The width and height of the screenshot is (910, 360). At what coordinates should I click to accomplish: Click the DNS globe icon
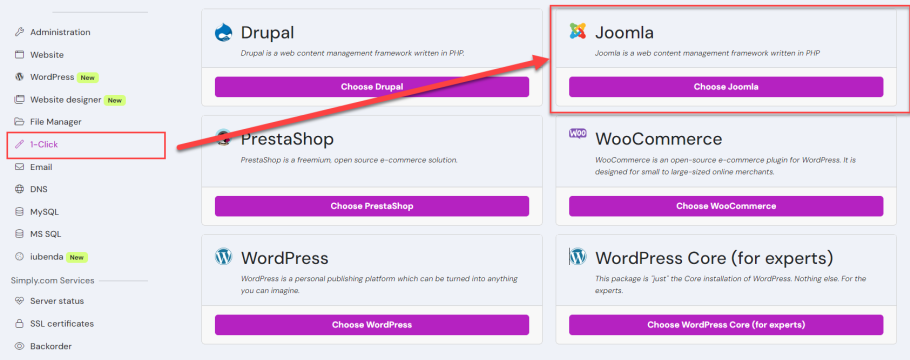(x=19, y=189)
